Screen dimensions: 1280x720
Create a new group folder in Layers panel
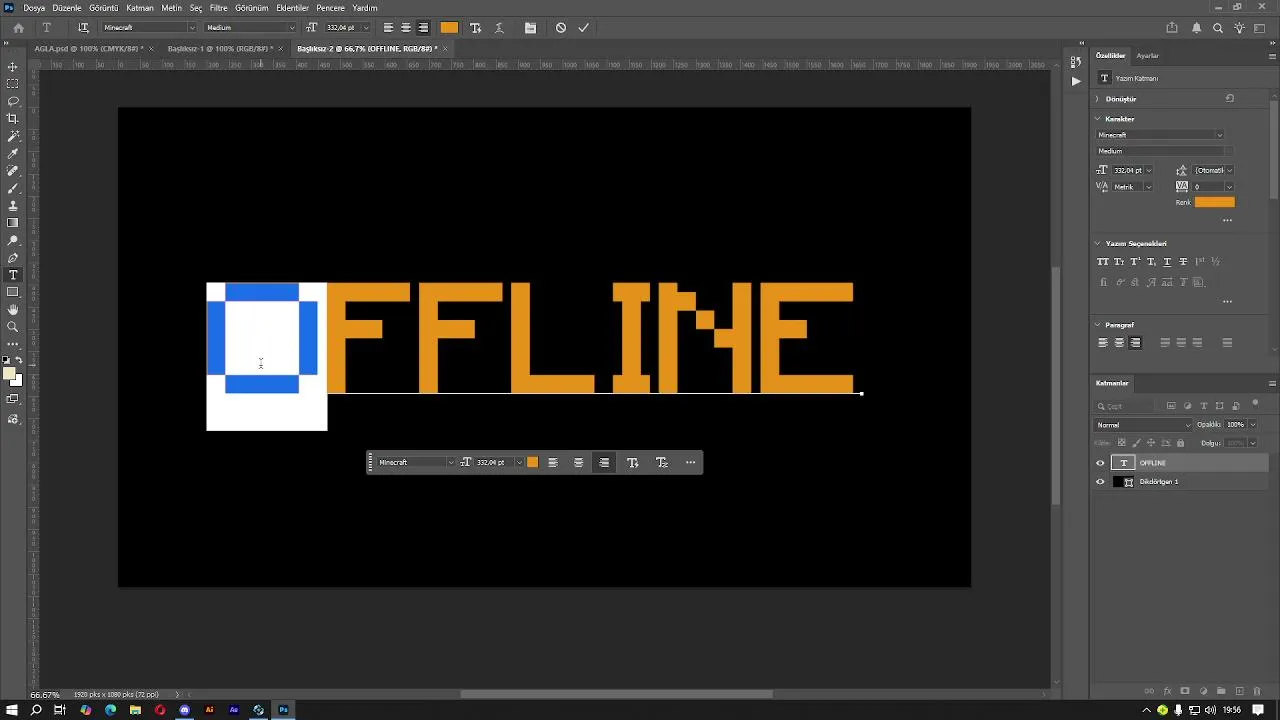pyautogui.click(x=1221, y=691)
